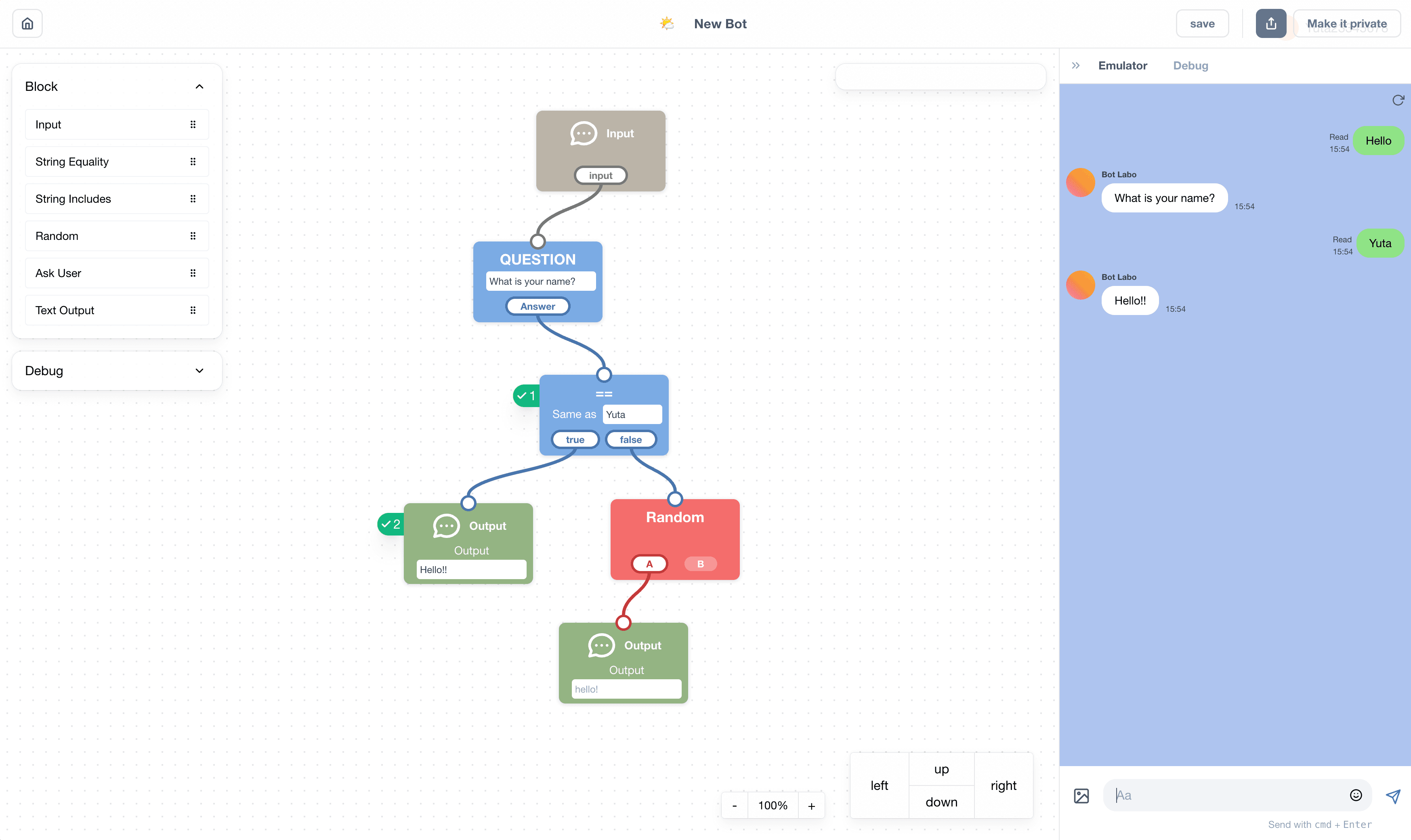Click the Same as Yuta text field

click(x=632, y=414)
